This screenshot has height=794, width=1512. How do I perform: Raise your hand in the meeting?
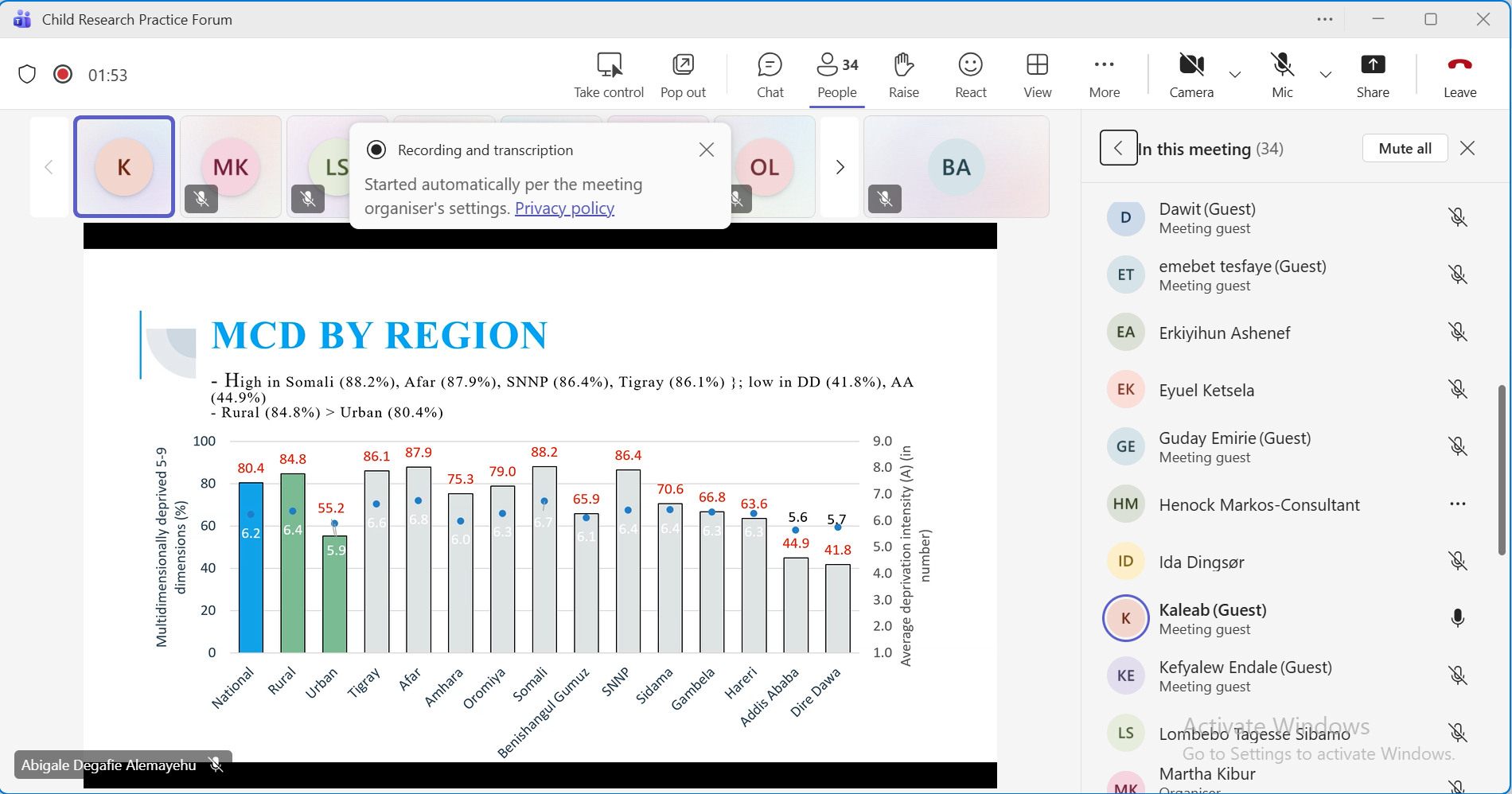903,75
